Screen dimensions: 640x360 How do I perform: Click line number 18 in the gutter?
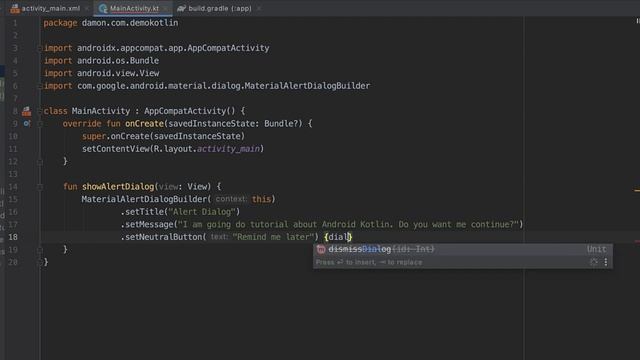pos(13,237)
